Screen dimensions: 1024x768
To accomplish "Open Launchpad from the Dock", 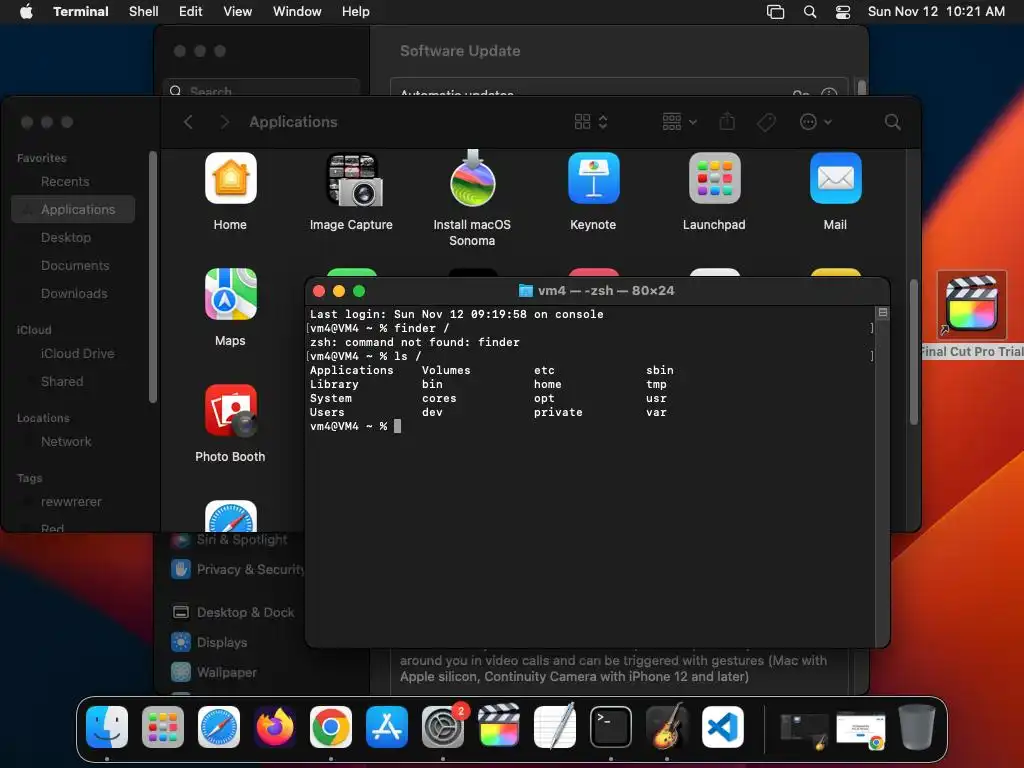I will click(163, 727).
